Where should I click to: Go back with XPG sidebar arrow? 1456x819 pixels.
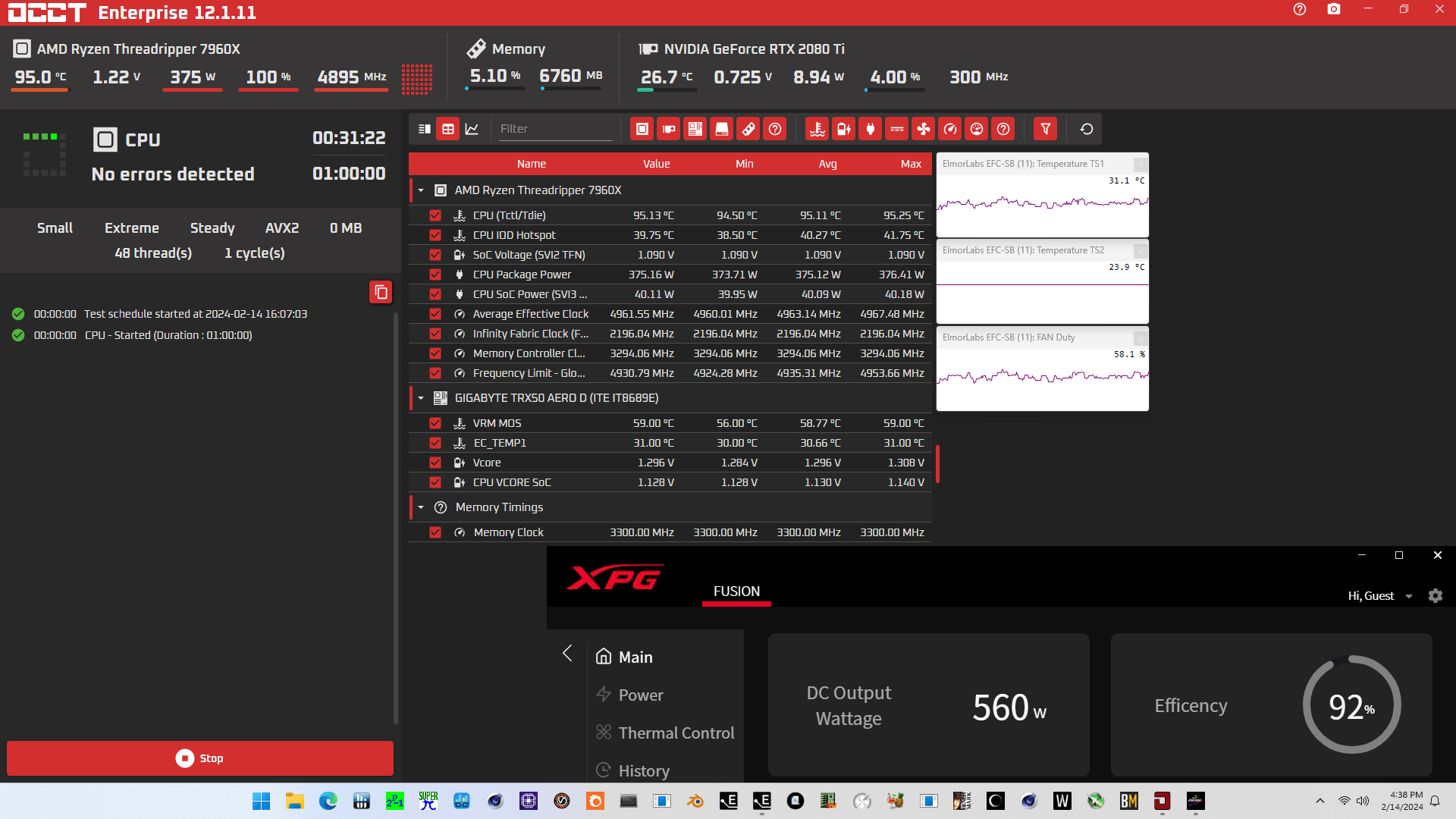pos(567,653)
